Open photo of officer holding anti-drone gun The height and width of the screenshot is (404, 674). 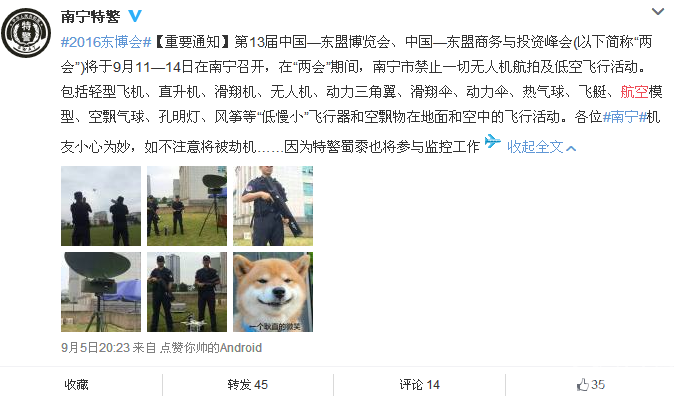(x=273, y=206)
